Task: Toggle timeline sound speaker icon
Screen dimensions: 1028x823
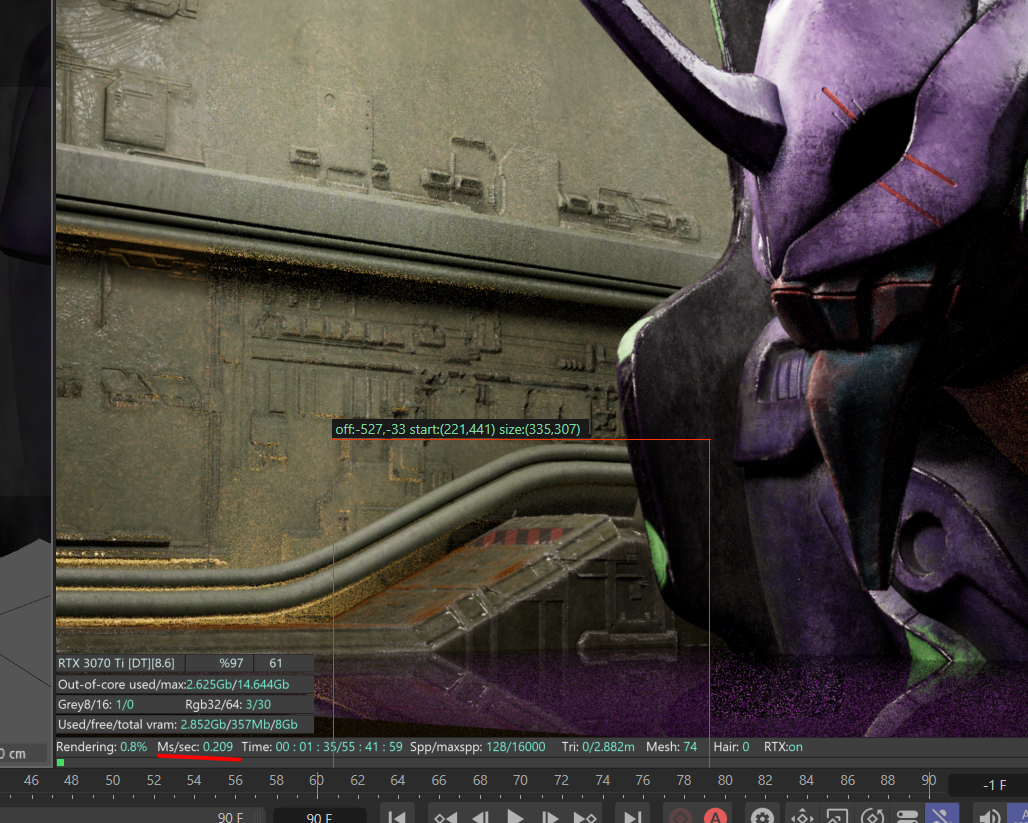Action: pos(989,816)
